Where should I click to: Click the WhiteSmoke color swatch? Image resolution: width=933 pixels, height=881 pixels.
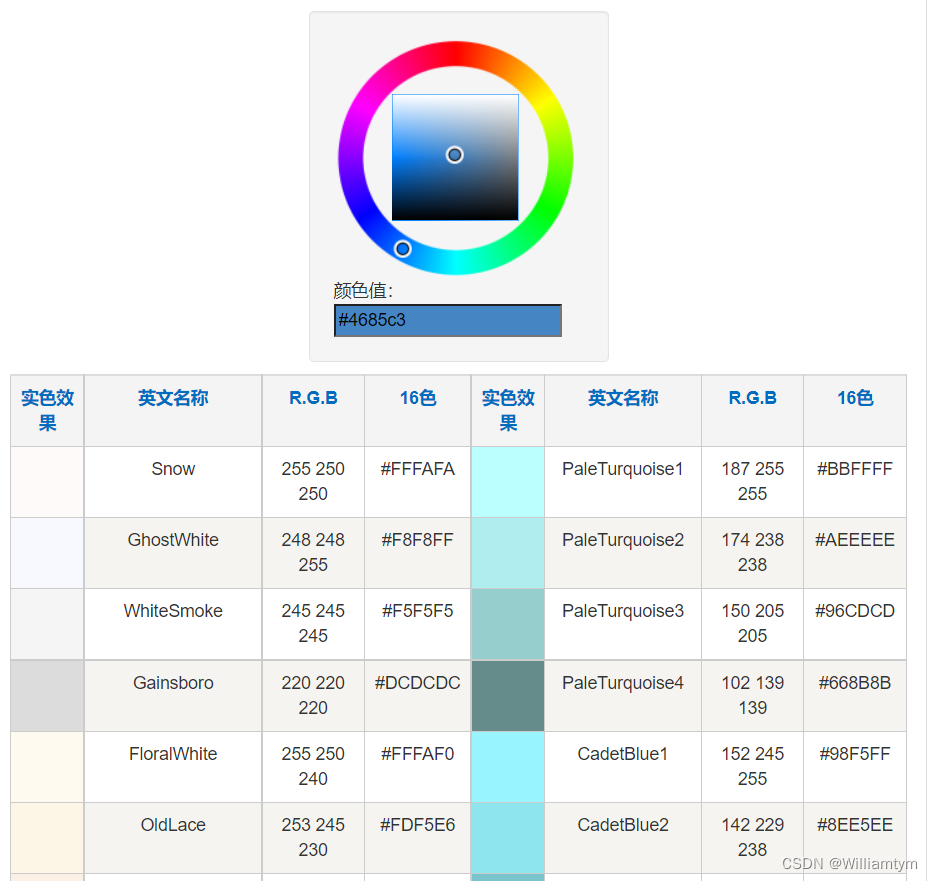47,624
